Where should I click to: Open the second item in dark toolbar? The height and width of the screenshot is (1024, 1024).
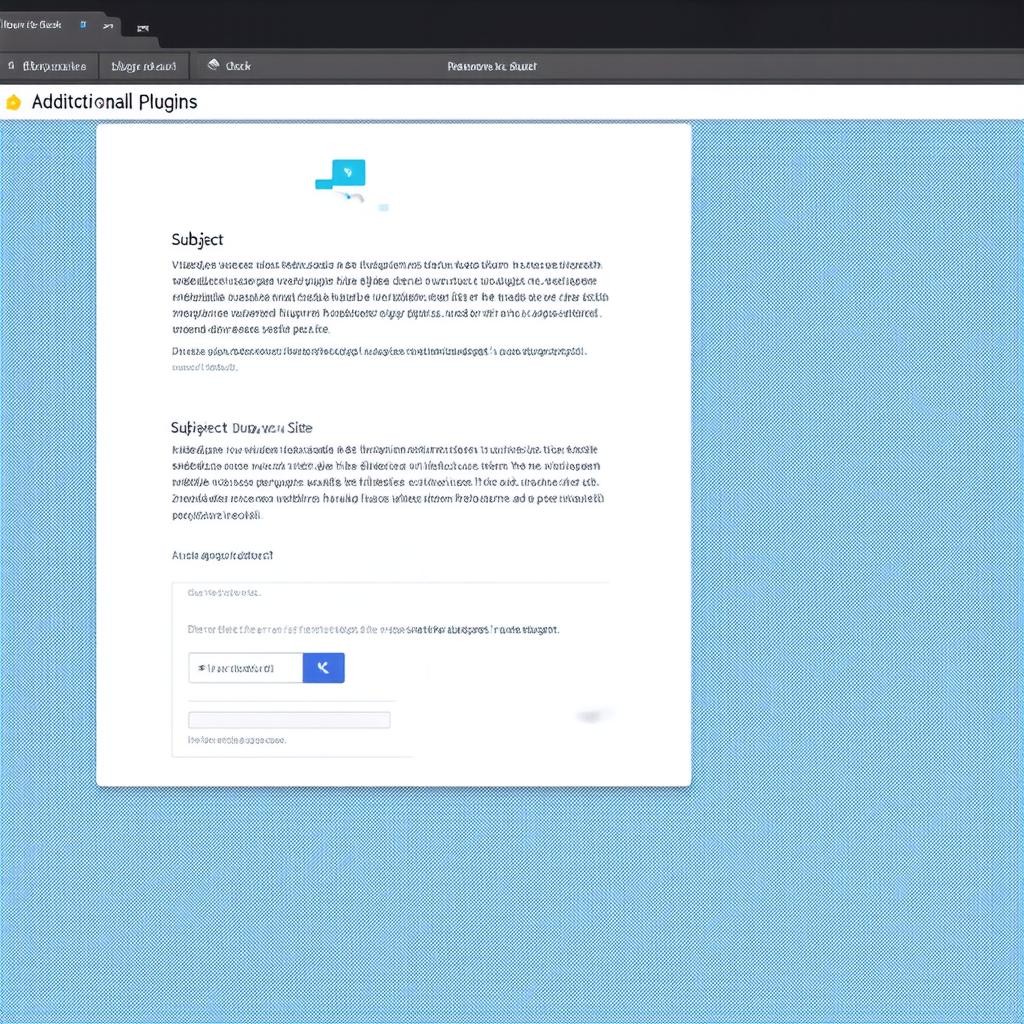(x=144, y=67)
